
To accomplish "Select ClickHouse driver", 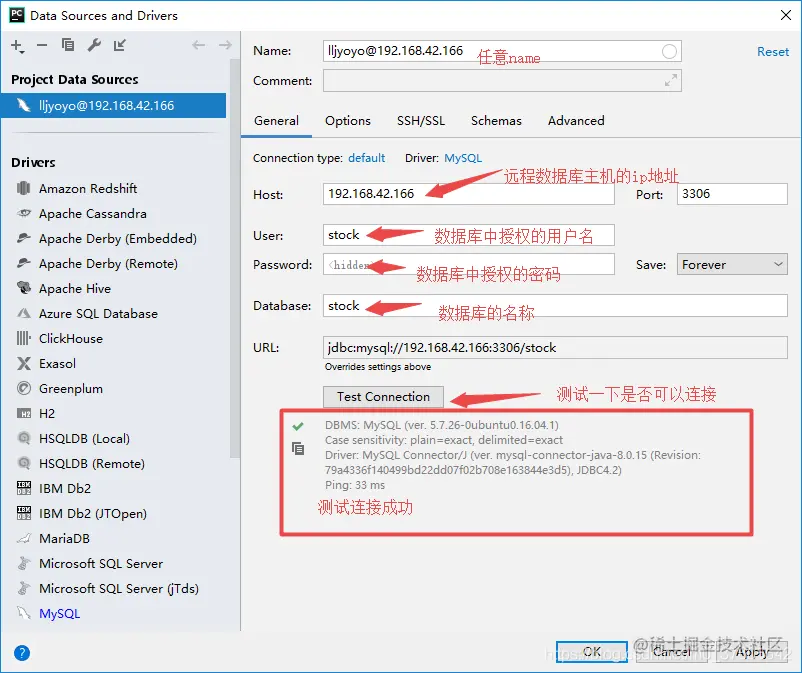I will click(71, 339).
